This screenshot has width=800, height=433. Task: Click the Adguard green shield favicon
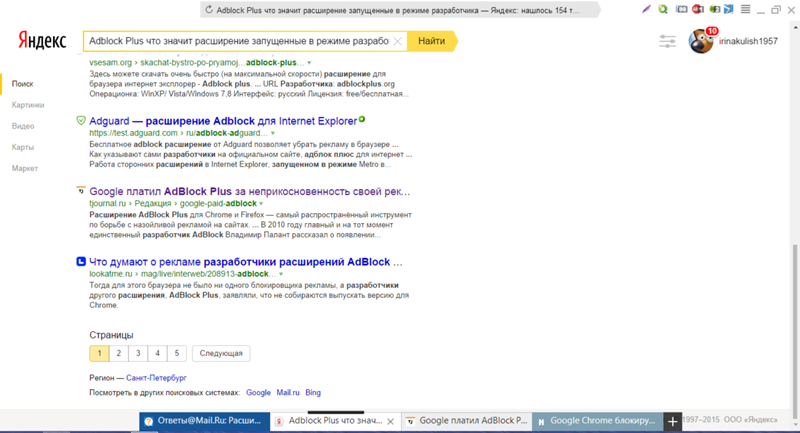pos(81,121)
